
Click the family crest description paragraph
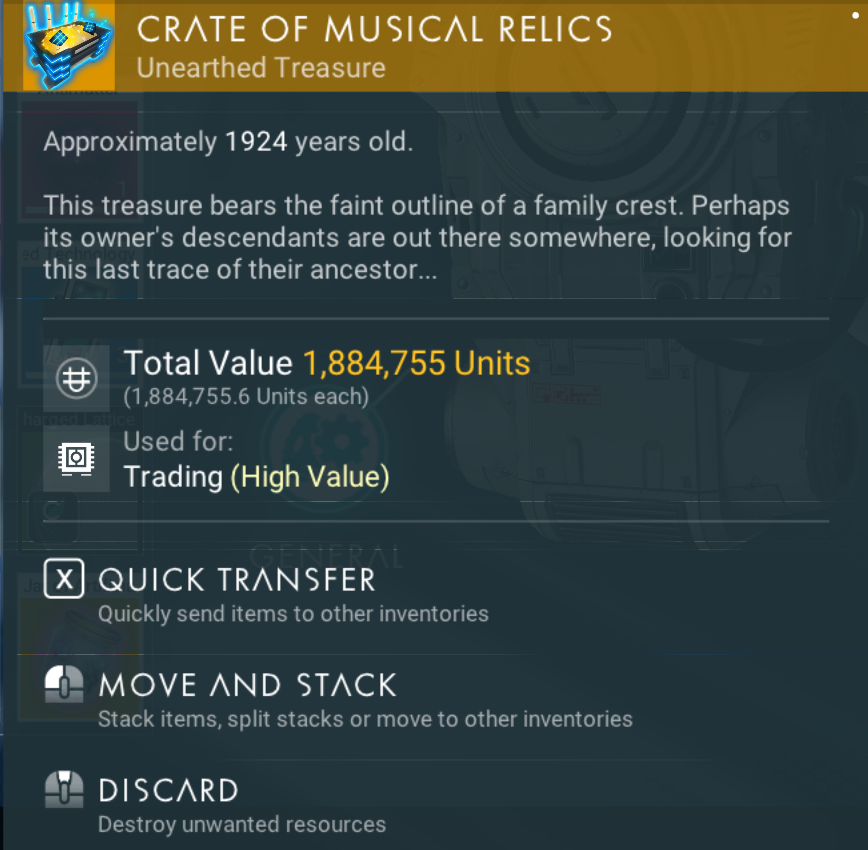[x=418, y=238]
